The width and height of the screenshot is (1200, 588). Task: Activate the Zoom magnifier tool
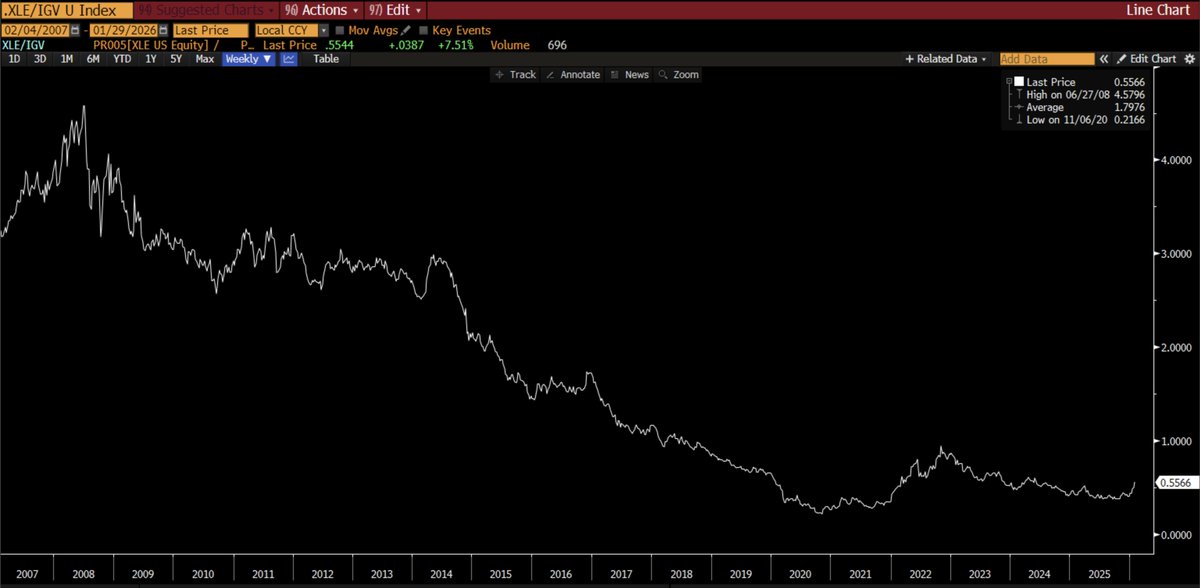(x=679, y=75)
